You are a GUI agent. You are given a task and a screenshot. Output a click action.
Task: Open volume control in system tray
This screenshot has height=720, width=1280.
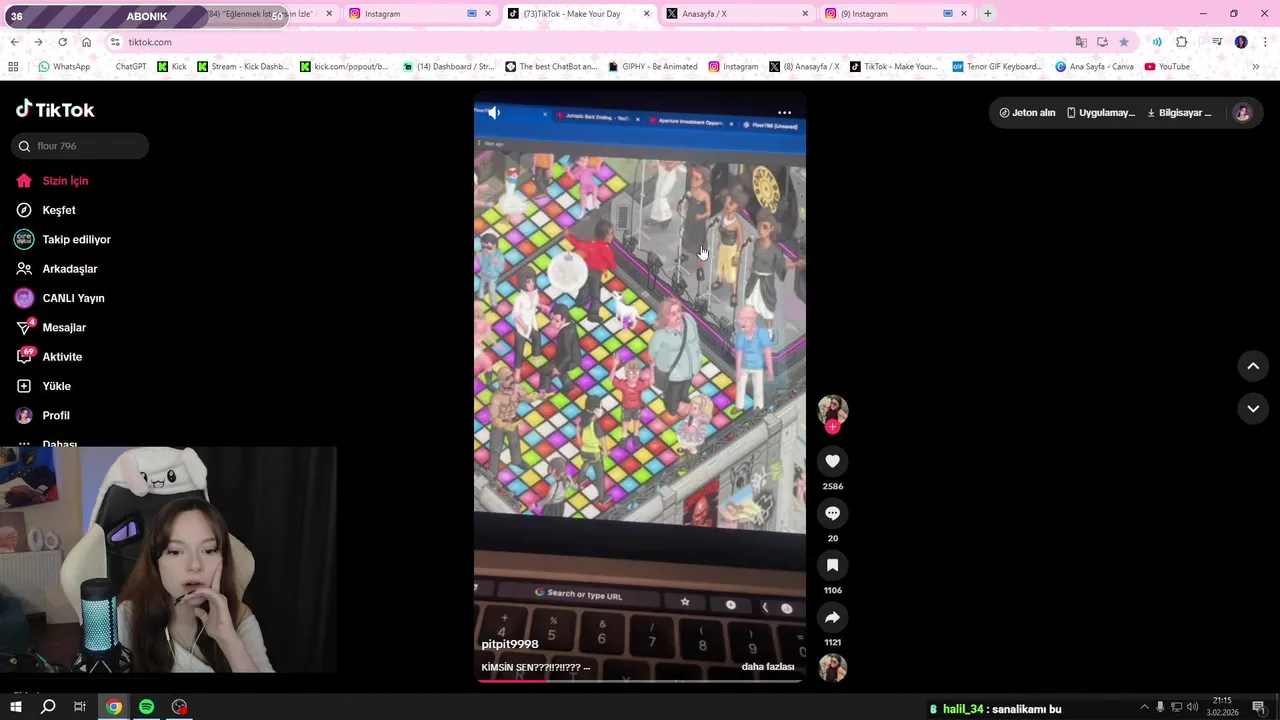[x=1192, y=707]
